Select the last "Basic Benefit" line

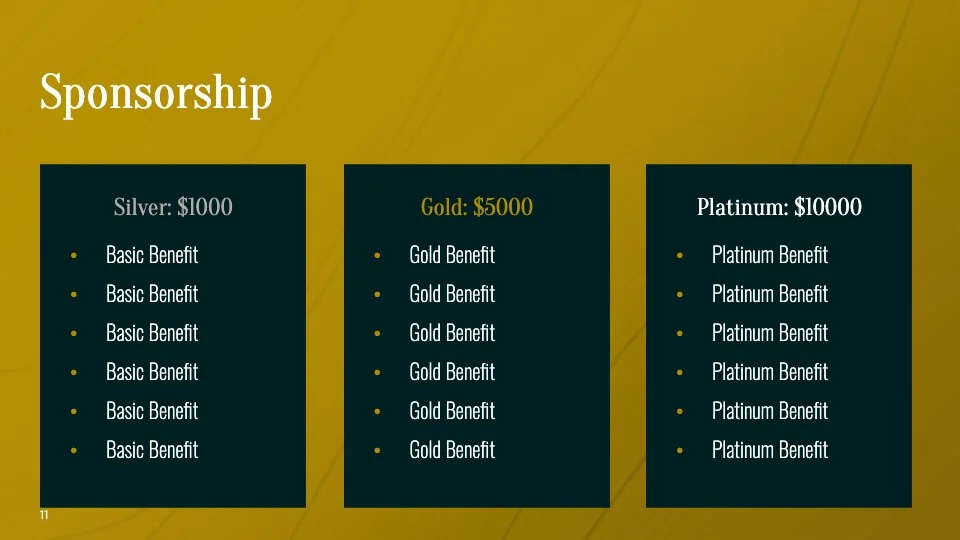tap(152, 450)
